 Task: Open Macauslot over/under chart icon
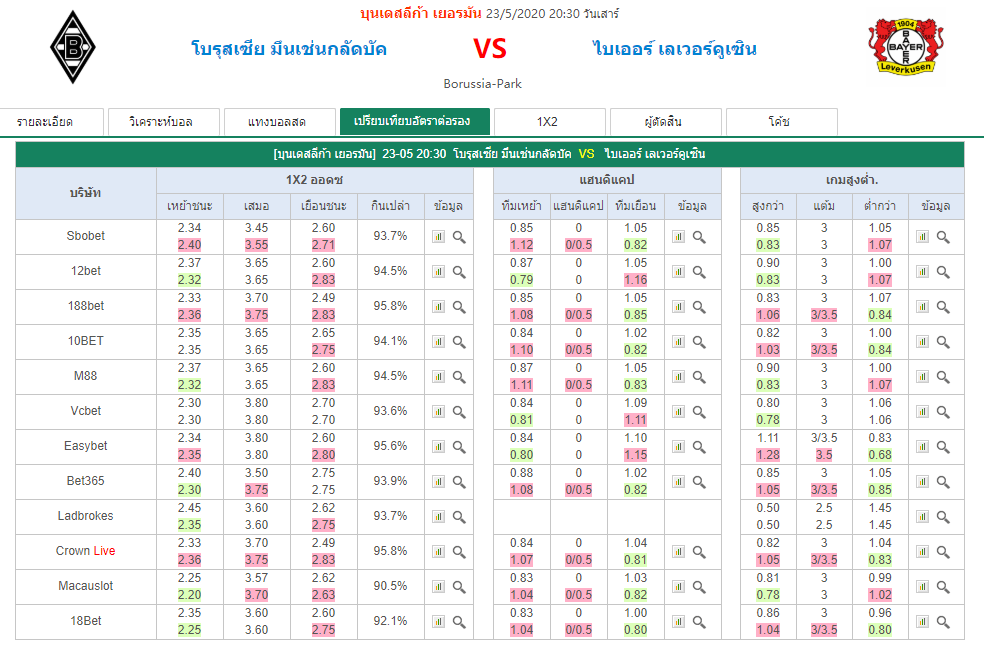922,587
